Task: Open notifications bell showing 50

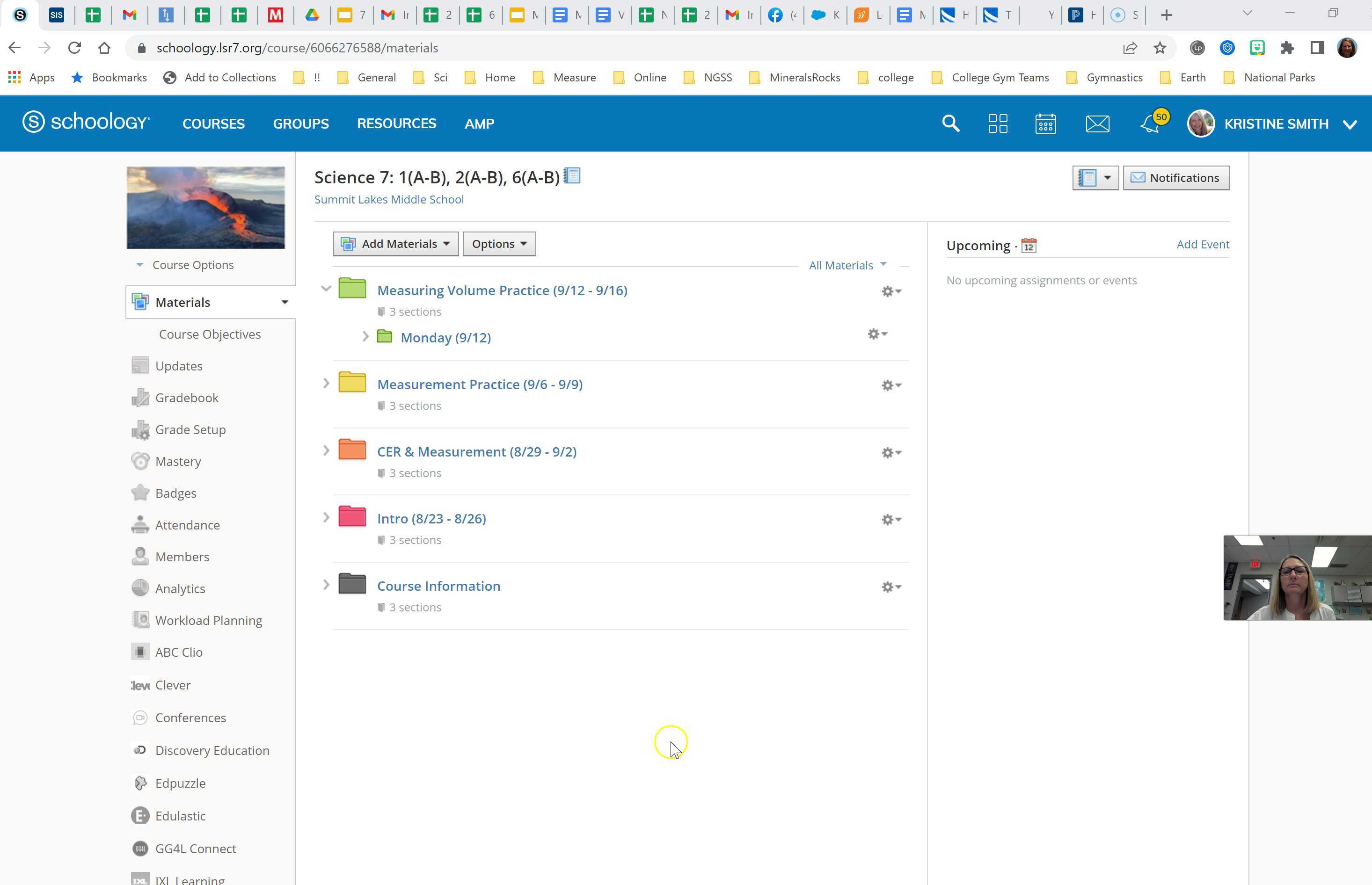Action: [x=1151, y=123]
